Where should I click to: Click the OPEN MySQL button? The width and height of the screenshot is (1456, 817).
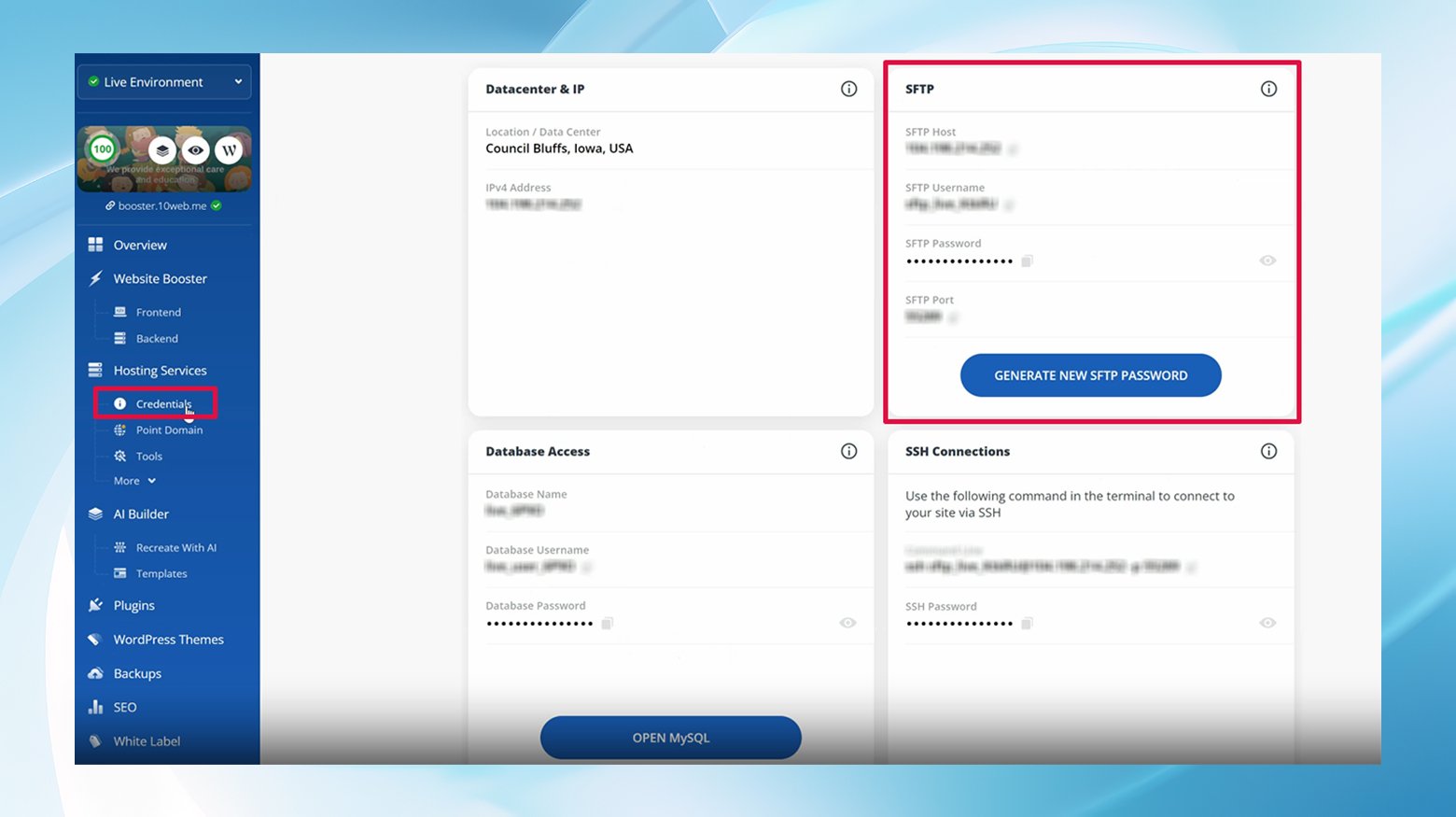click(x=669, y=738)
